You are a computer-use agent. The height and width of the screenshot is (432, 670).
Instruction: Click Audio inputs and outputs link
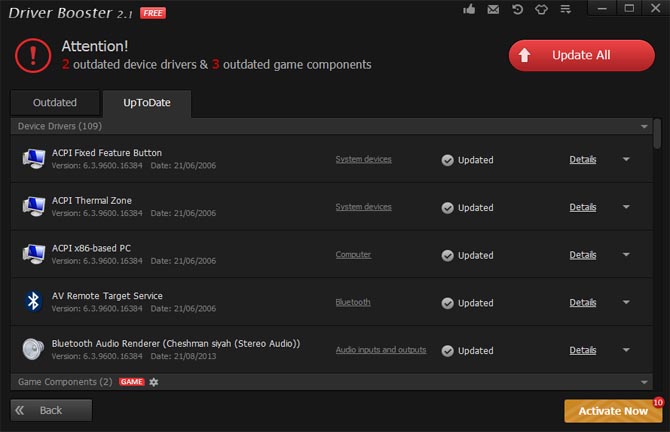pos(381,350)
